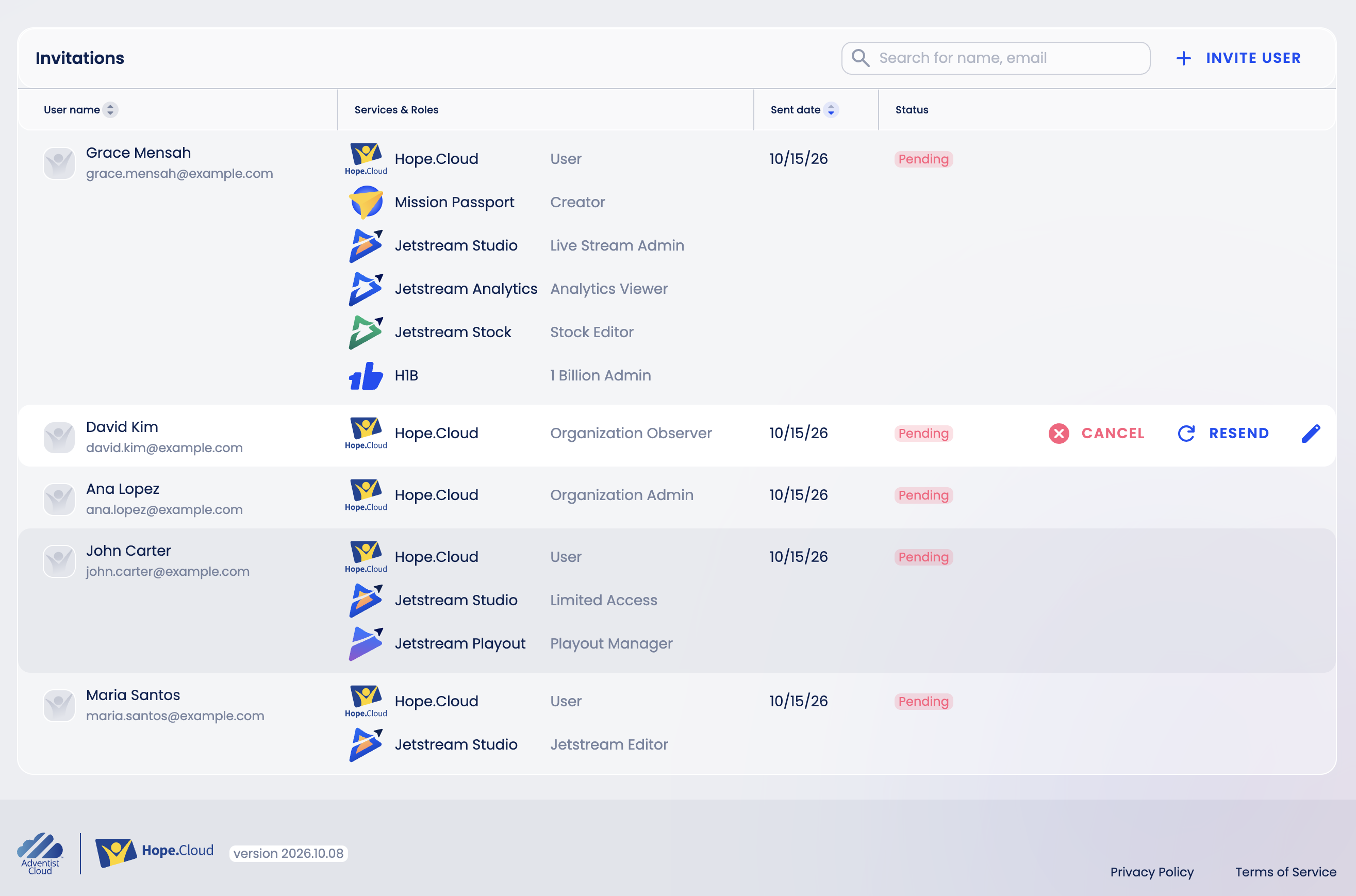
Task: Click John Carter's avatar icon
Action: (59, 561)
